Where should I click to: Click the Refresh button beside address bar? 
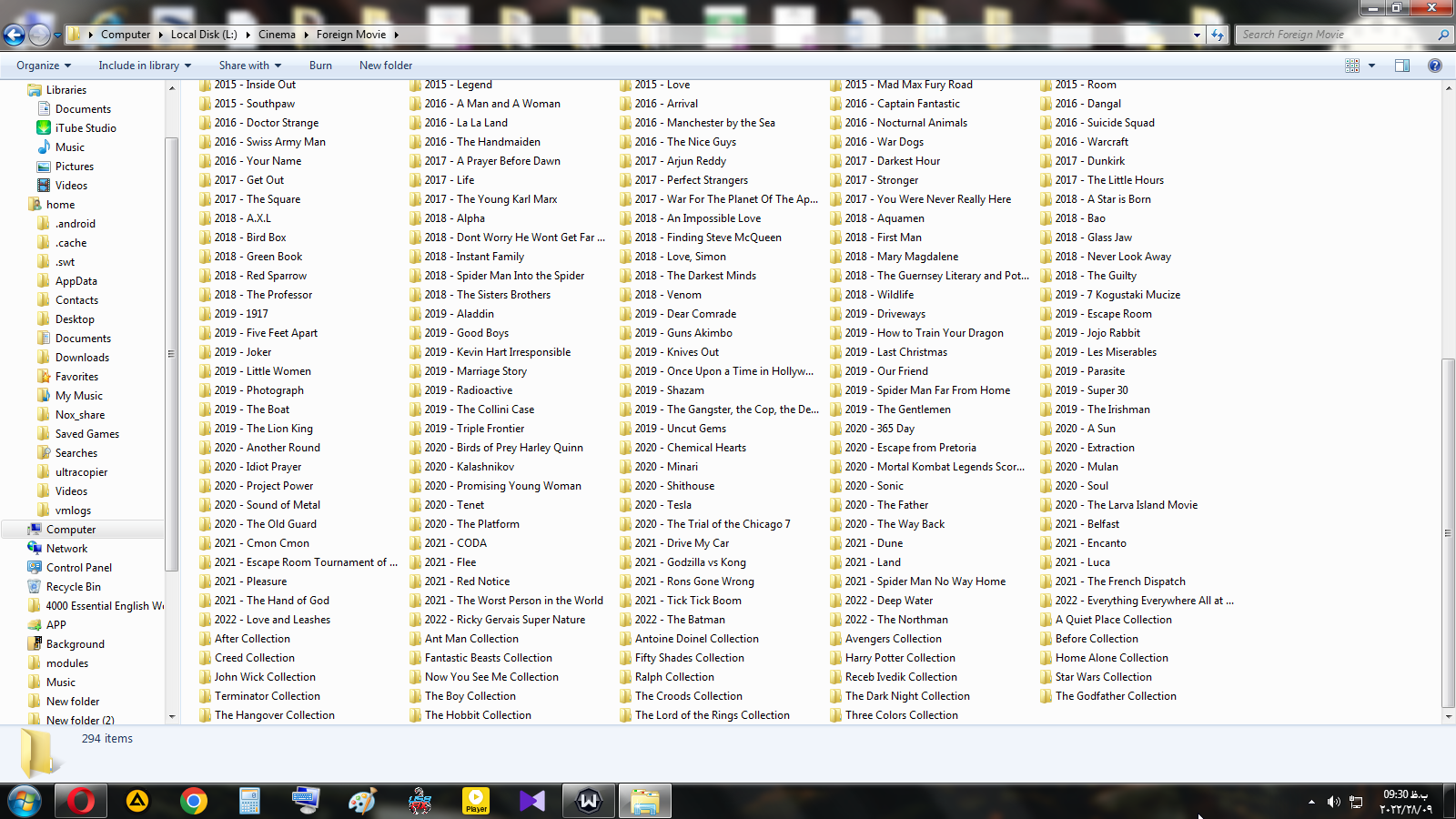tap(1218, 35)
